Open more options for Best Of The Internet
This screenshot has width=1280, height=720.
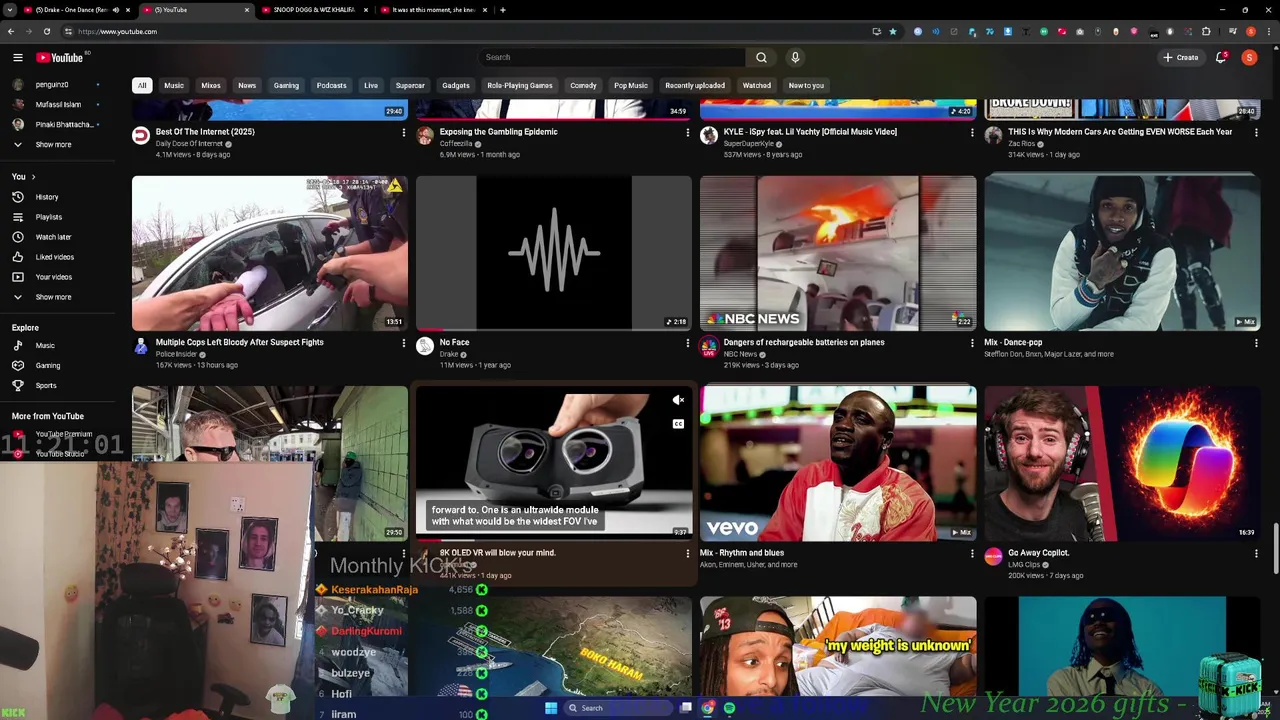pos(403,132)
